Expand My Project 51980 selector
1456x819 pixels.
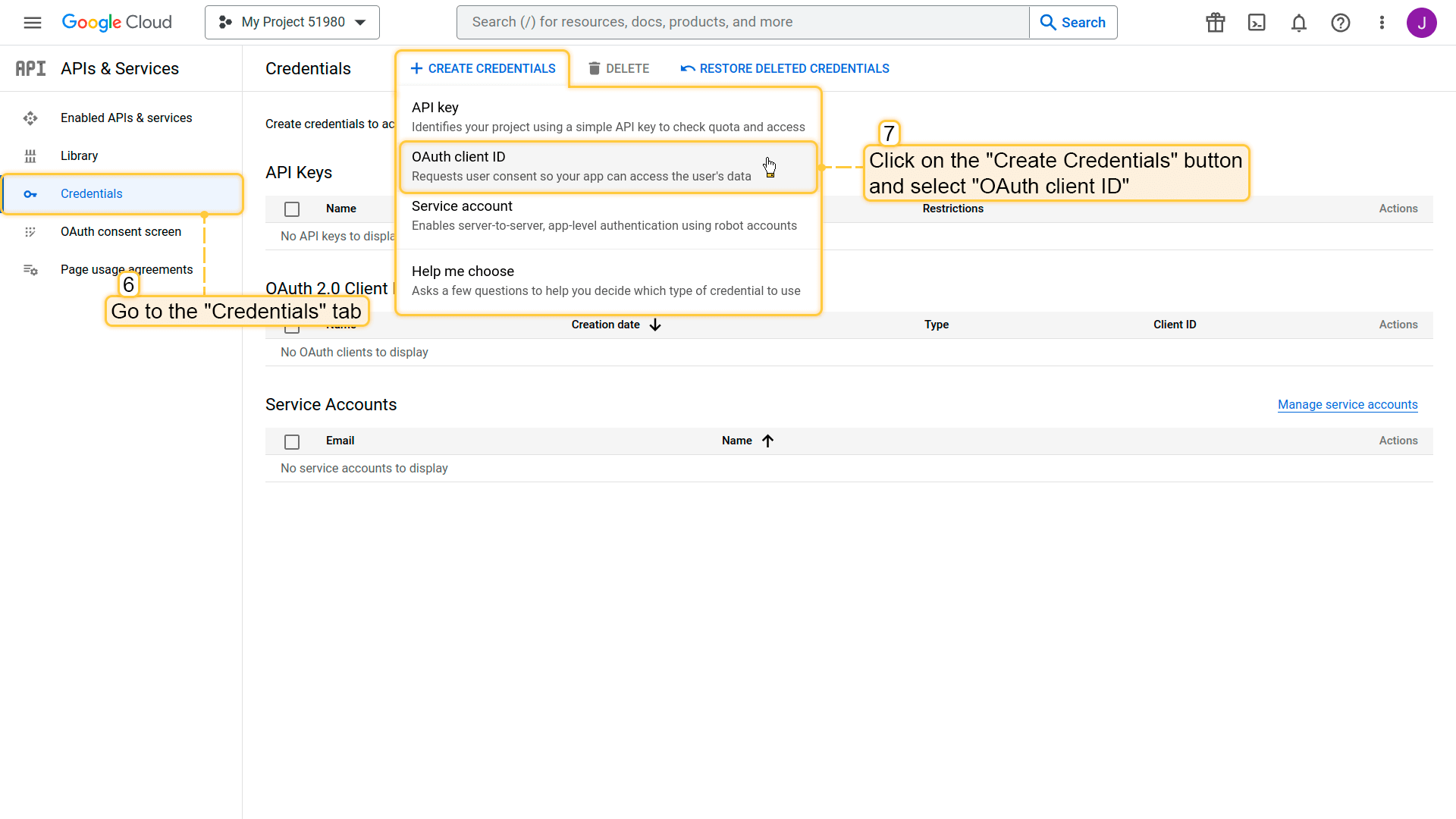click(x=292, y=23)
